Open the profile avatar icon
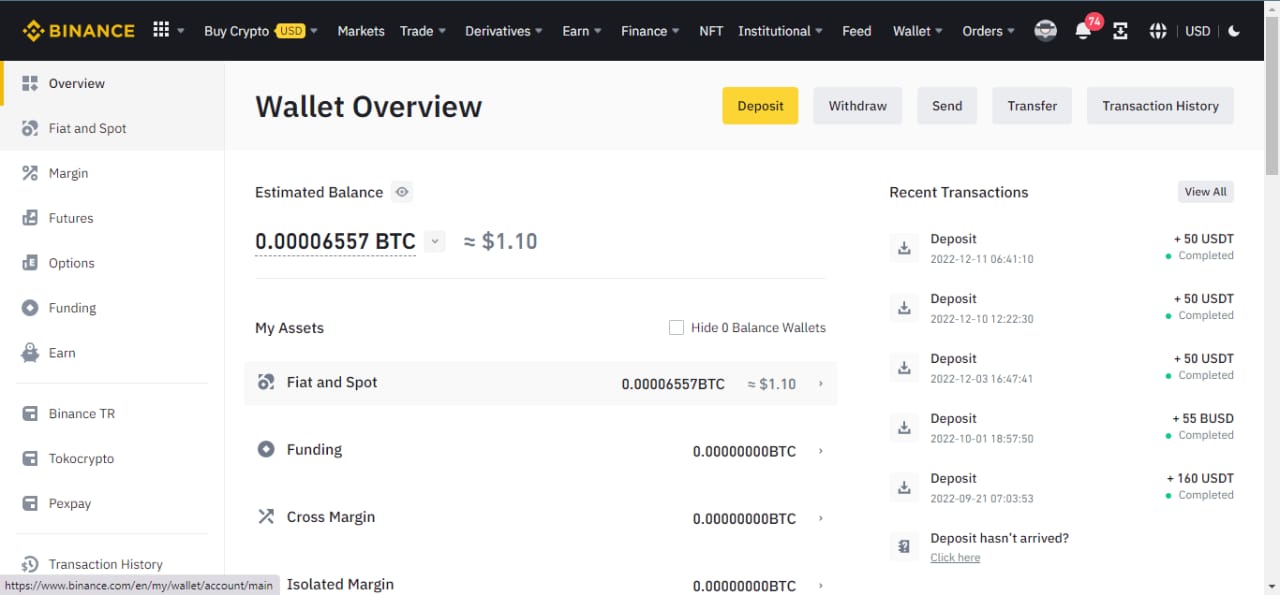Viewport: 1280px width, 595px height. [1045, 30]
